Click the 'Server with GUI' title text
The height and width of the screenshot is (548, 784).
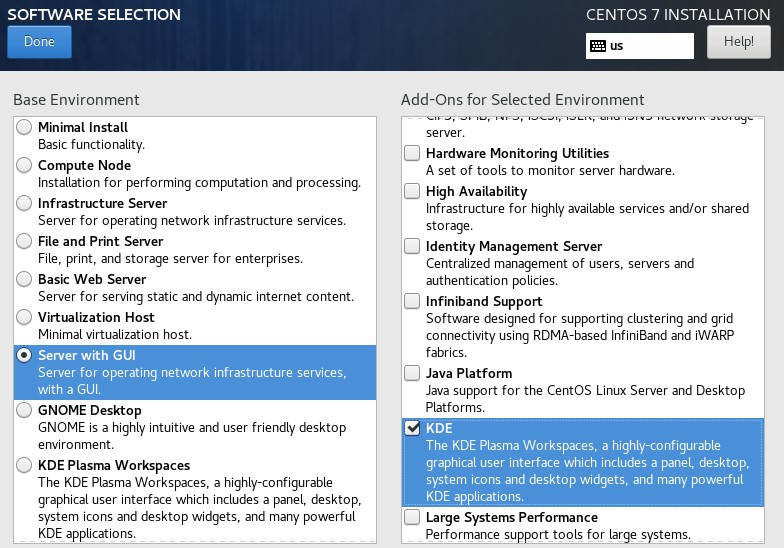[87, 355]
